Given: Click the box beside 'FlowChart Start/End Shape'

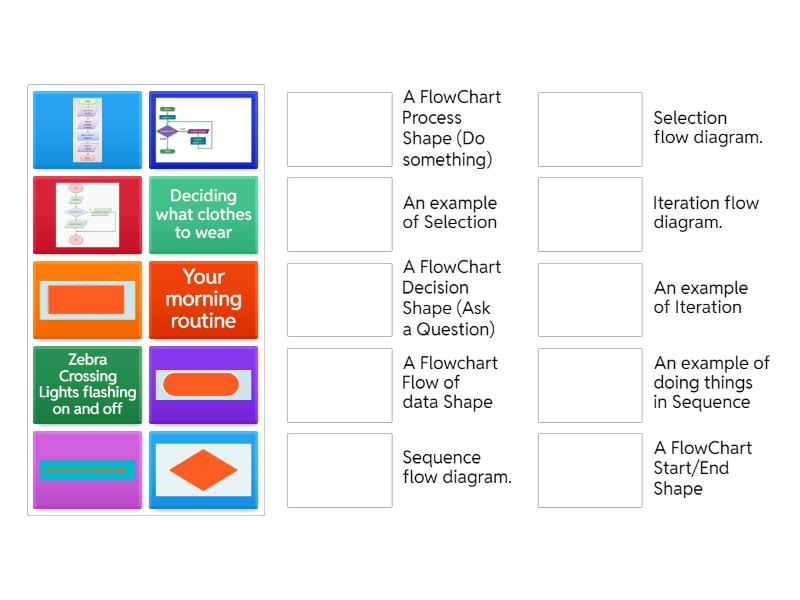Looking at the screenshot, I should 590,470.
